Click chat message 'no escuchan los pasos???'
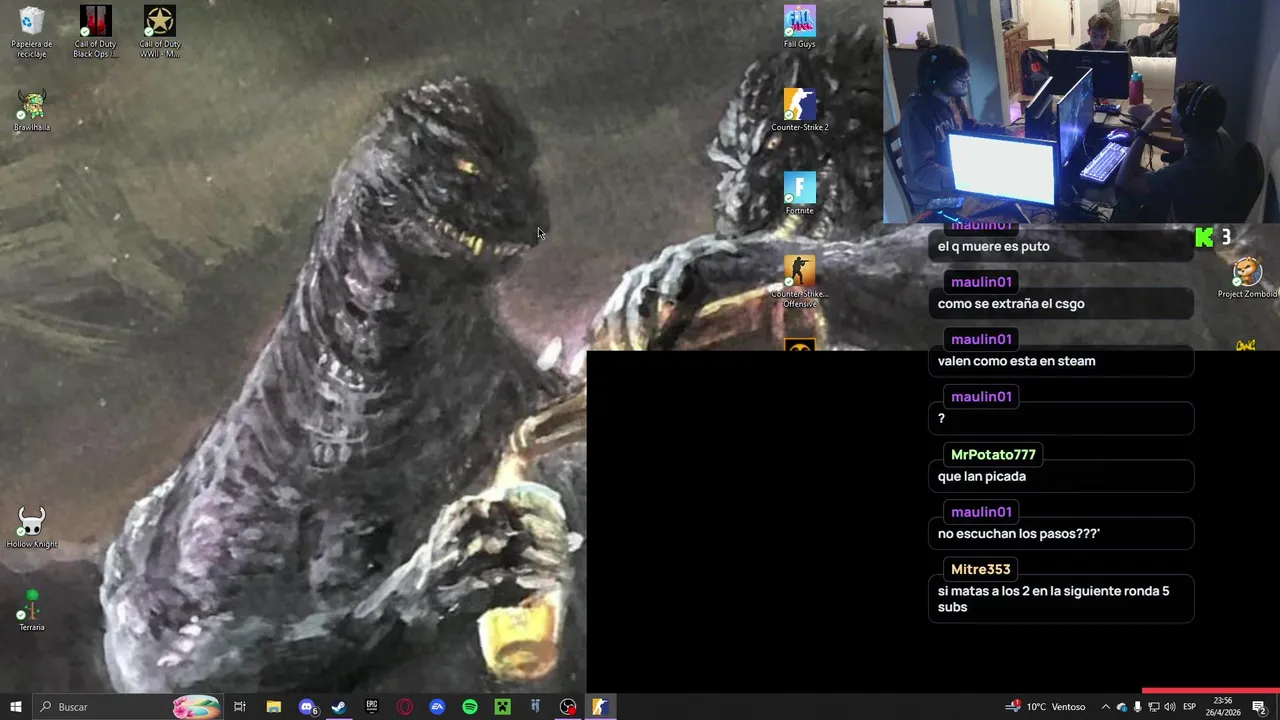This screenshot has height=720, width=1280. point(1061,534)
